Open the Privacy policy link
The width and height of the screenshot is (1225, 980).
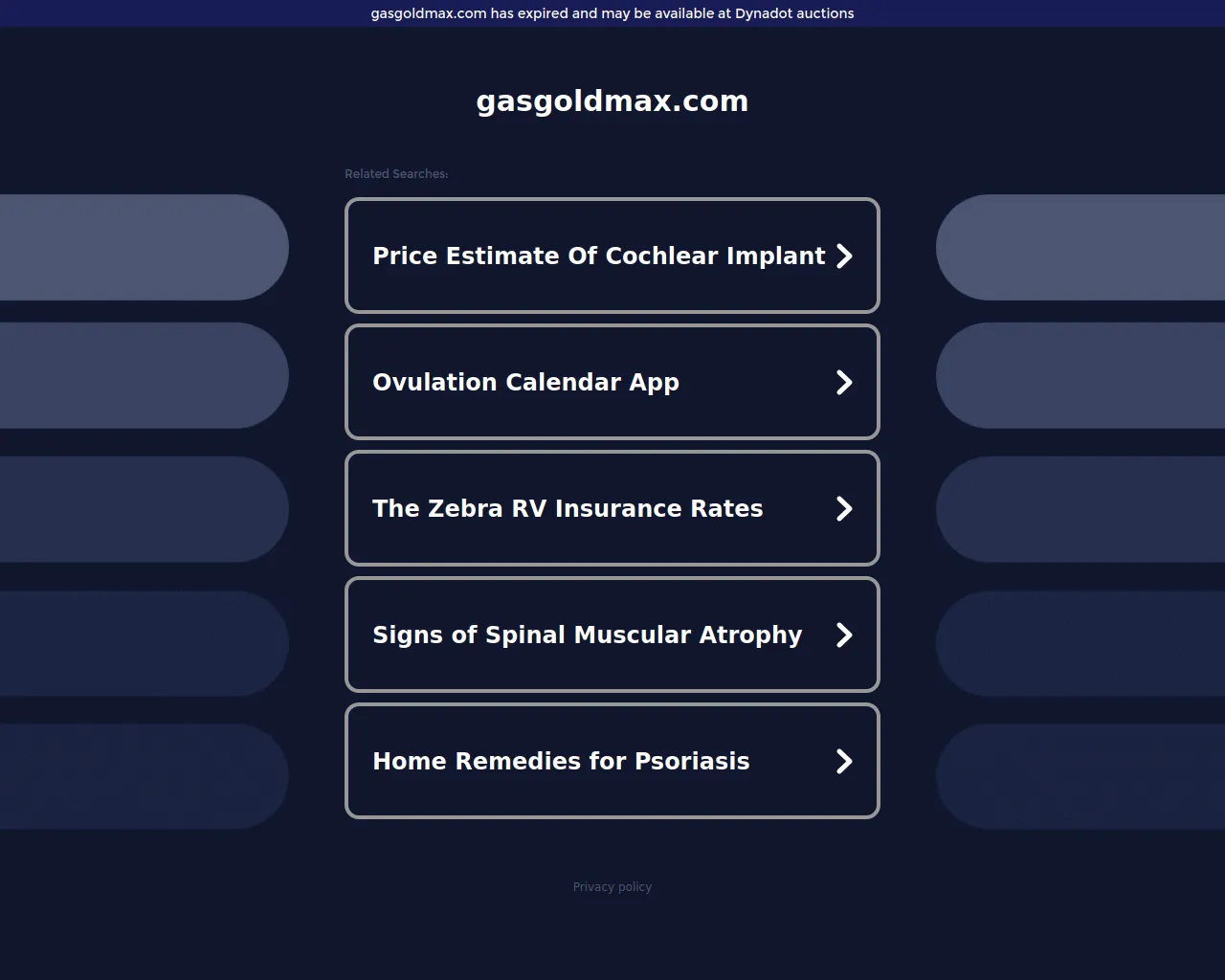tap(612, 887)
